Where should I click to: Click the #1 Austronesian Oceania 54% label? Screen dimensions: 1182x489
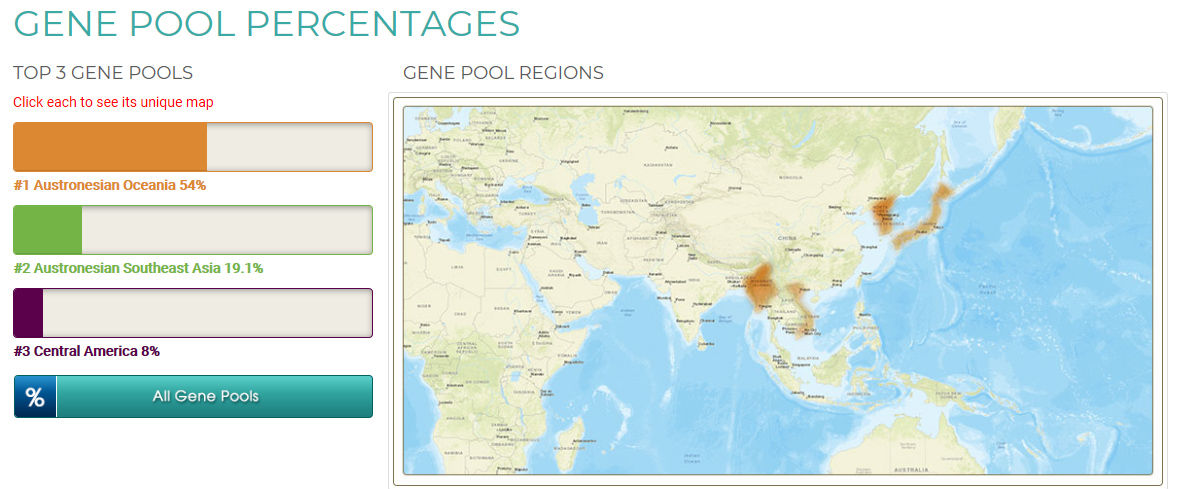tap(110, 185)
